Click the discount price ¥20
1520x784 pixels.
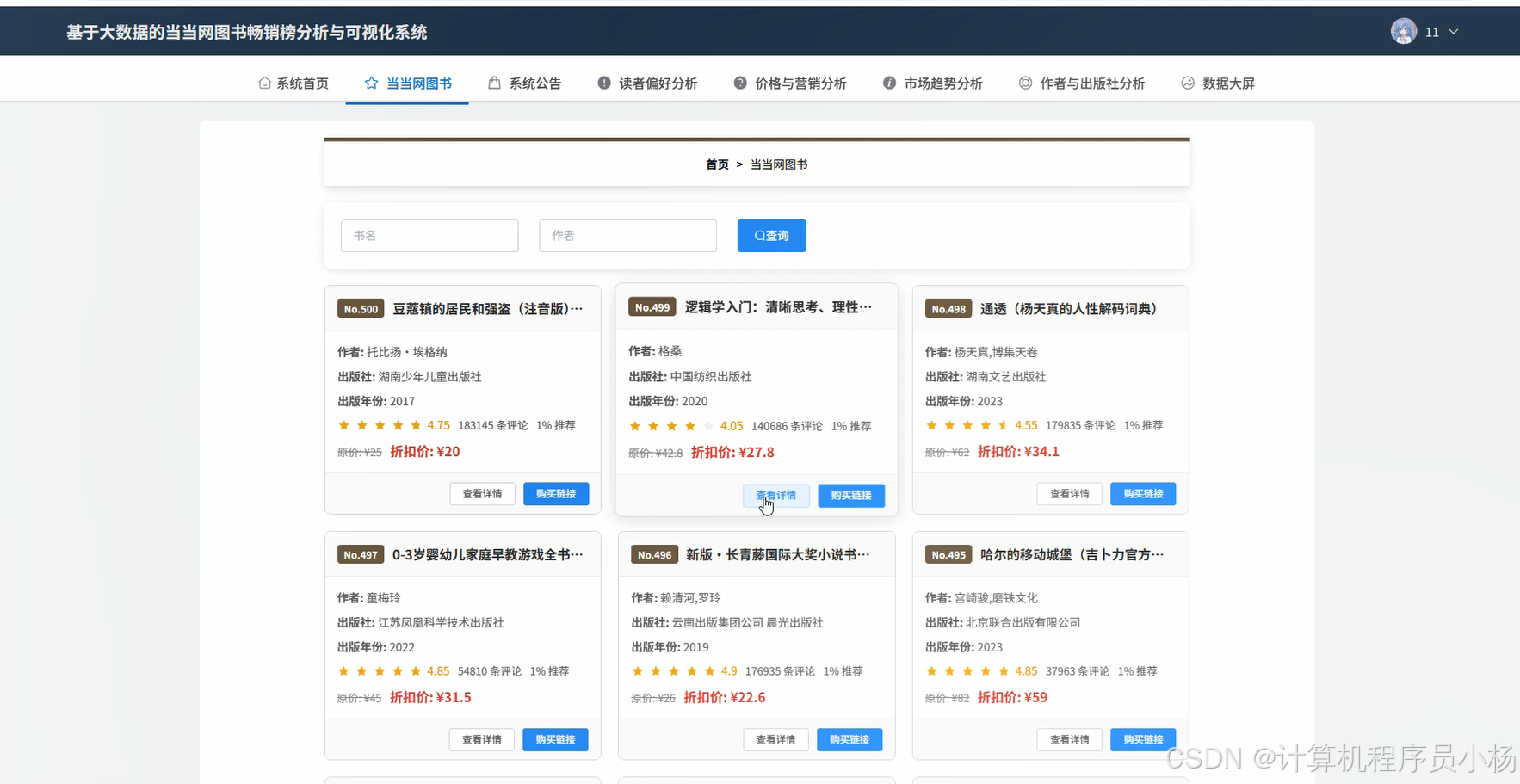tap(425, 452)
